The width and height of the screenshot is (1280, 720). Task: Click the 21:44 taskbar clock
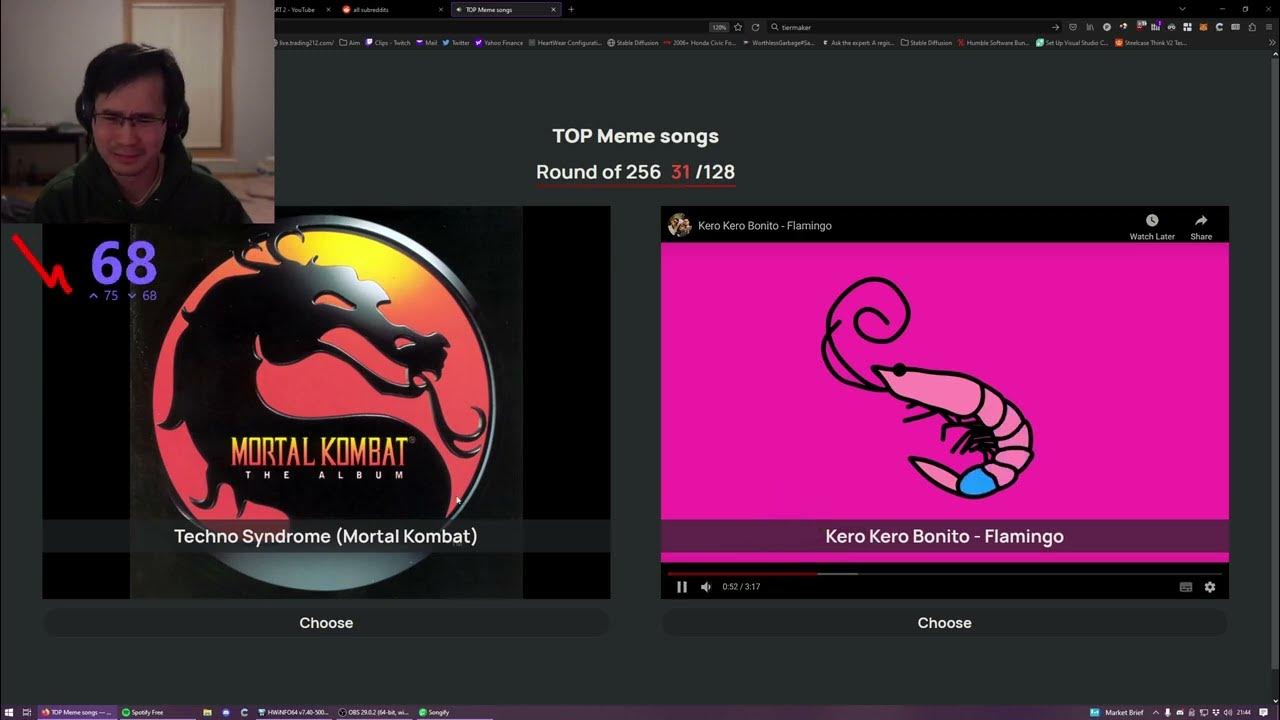click(x=1244, y=712)
